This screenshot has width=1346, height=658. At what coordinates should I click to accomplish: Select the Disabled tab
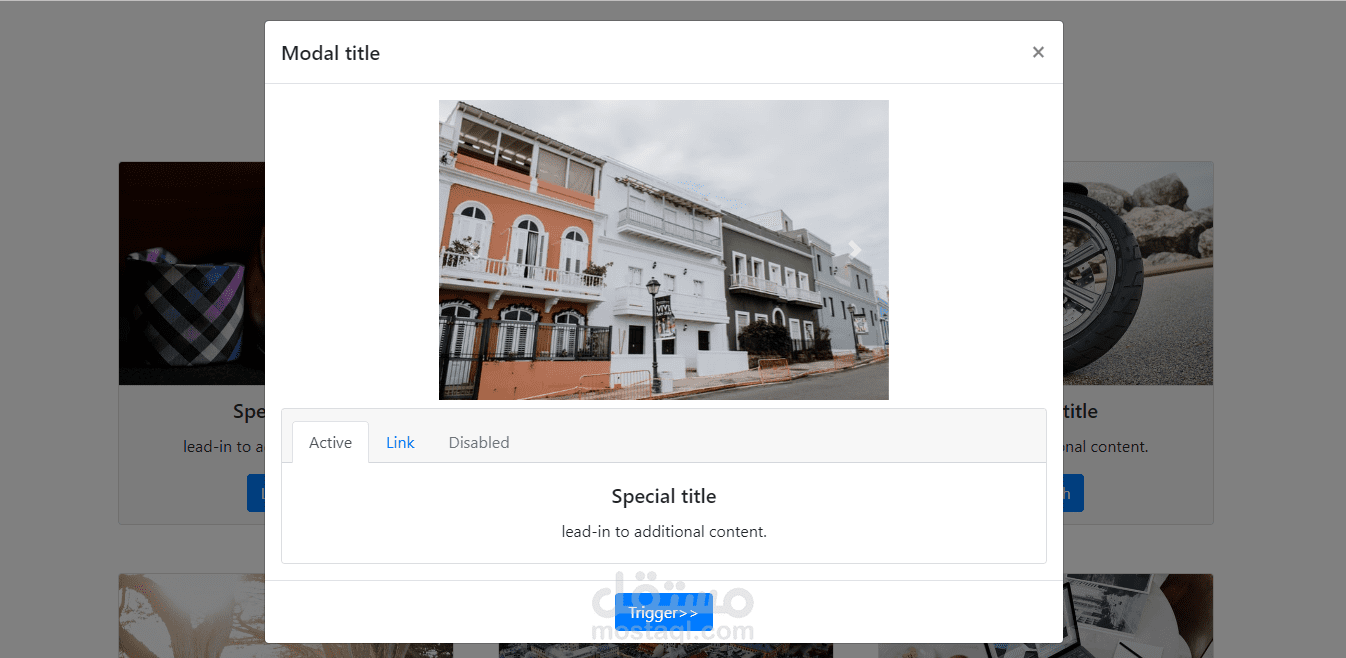pos(479,442)
